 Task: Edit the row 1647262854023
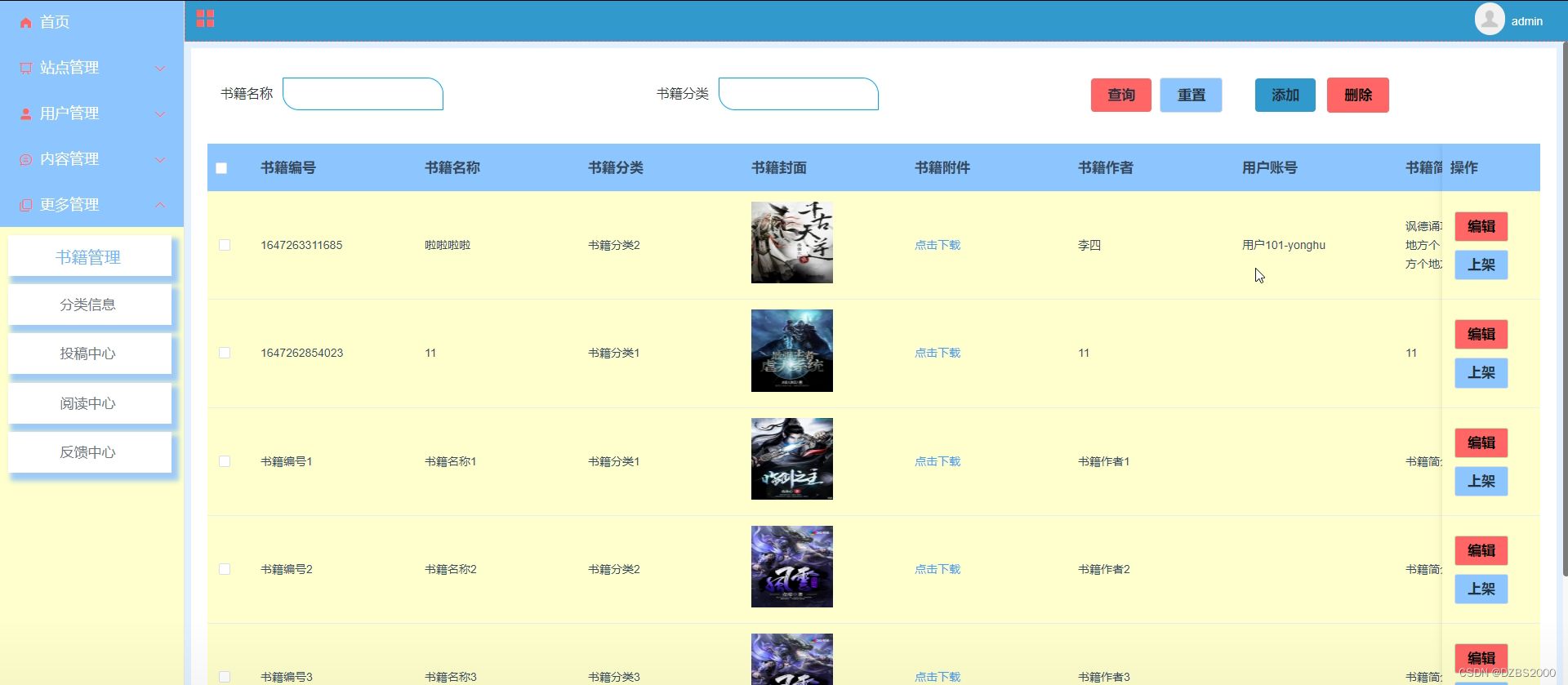point(1481,334)
